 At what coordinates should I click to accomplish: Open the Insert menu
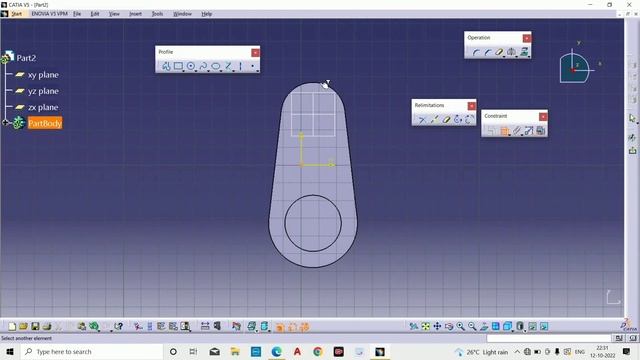[135, 14]
